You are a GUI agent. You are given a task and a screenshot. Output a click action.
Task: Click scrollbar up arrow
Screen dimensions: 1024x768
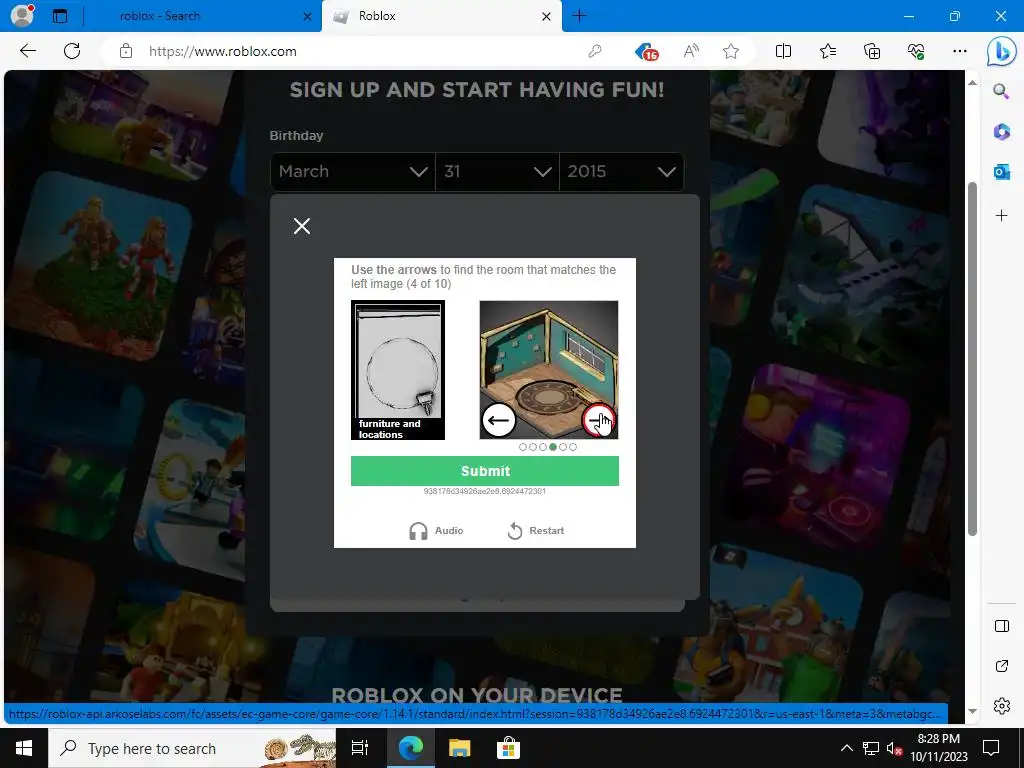972,82
